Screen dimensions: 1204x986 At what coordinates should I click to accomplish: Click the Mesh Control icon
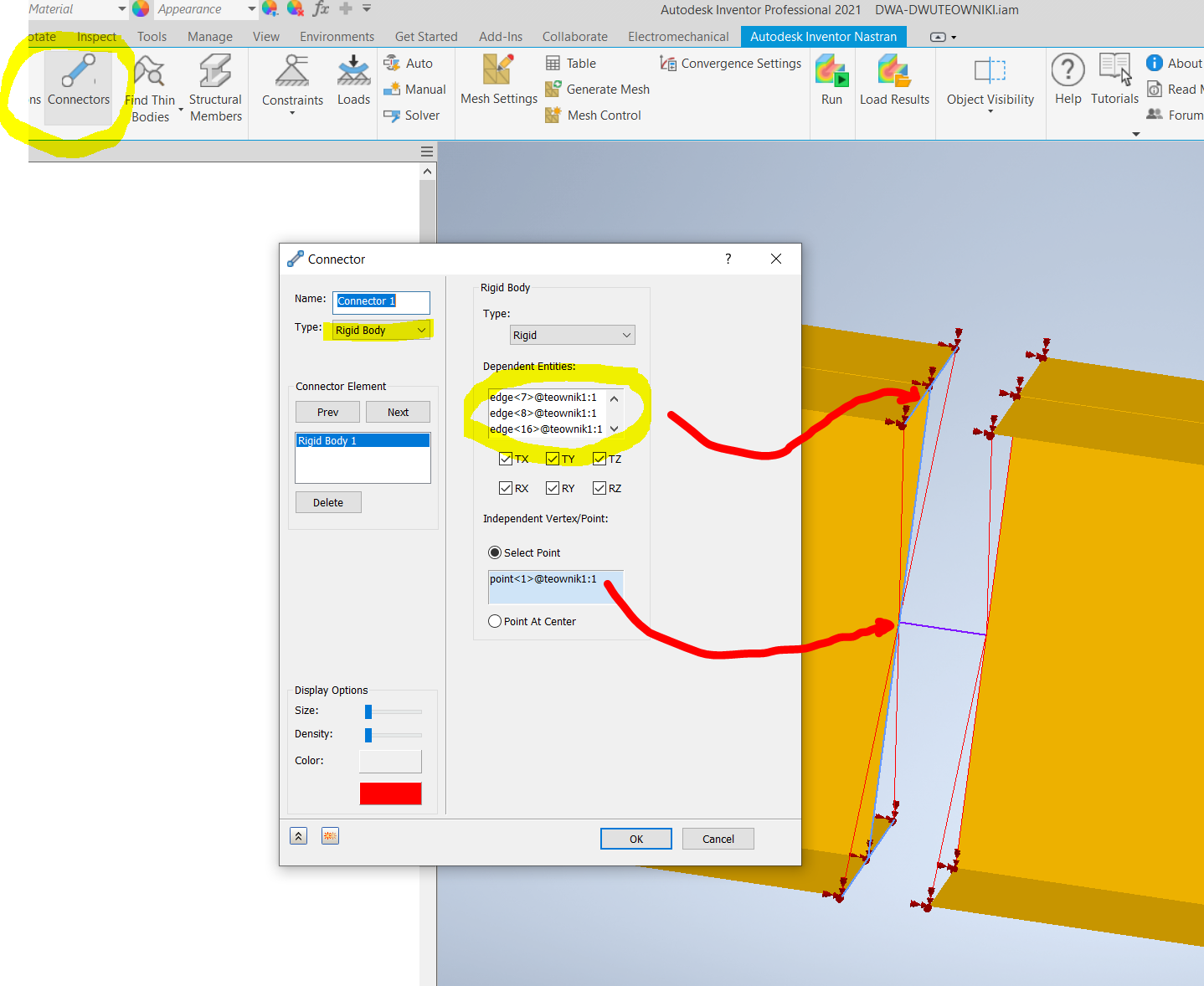(x=553, y=115)
